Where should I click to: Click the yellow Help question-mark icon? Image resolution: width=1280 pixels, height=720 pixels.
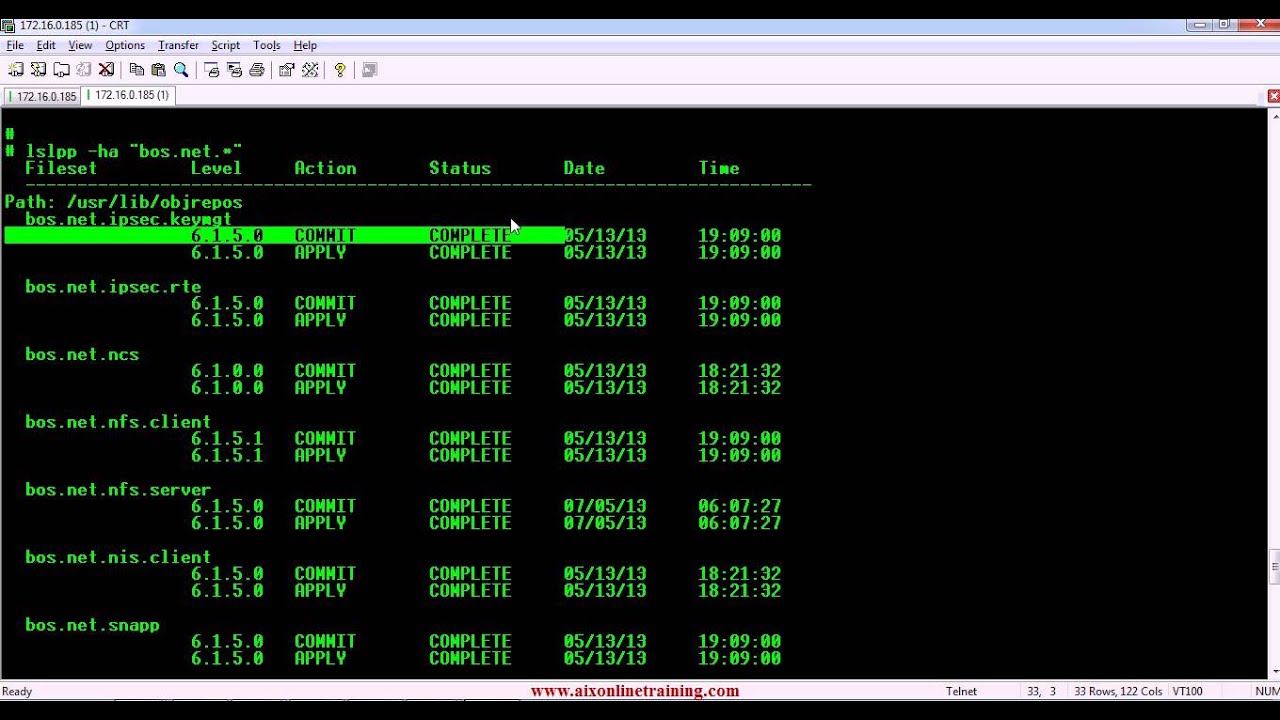[340, 70]
